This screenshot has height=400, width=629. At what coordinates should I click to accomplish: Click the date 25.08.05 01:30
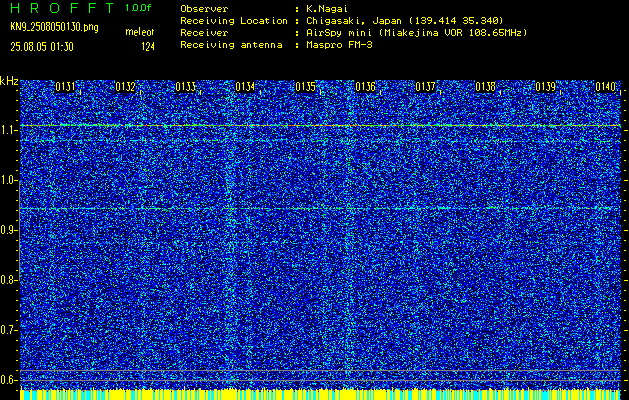tap(42, 47)
